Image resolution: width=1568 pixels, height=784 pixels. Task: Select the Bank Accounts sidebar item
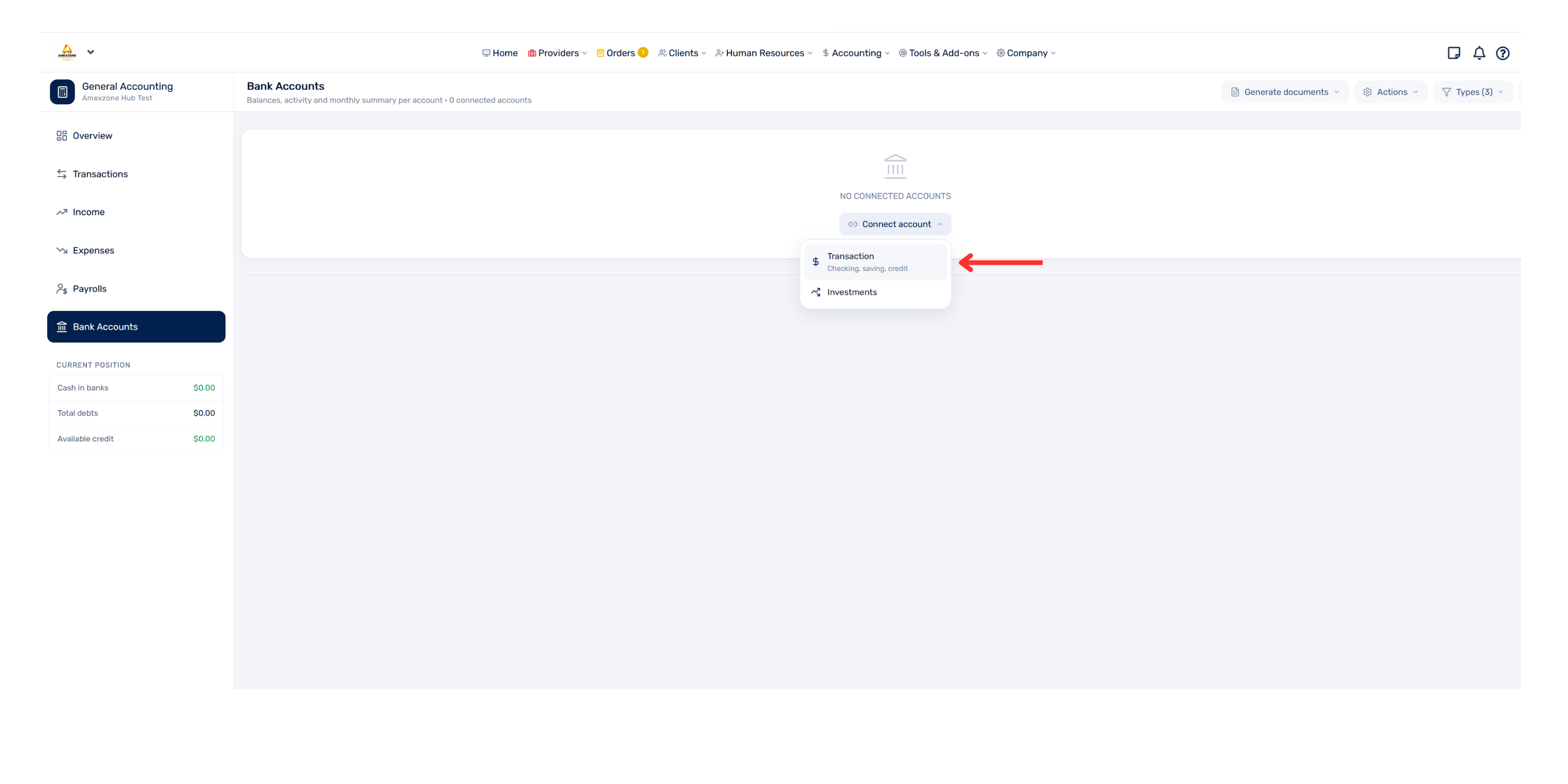pyautogui.click(x=136, y=327)
